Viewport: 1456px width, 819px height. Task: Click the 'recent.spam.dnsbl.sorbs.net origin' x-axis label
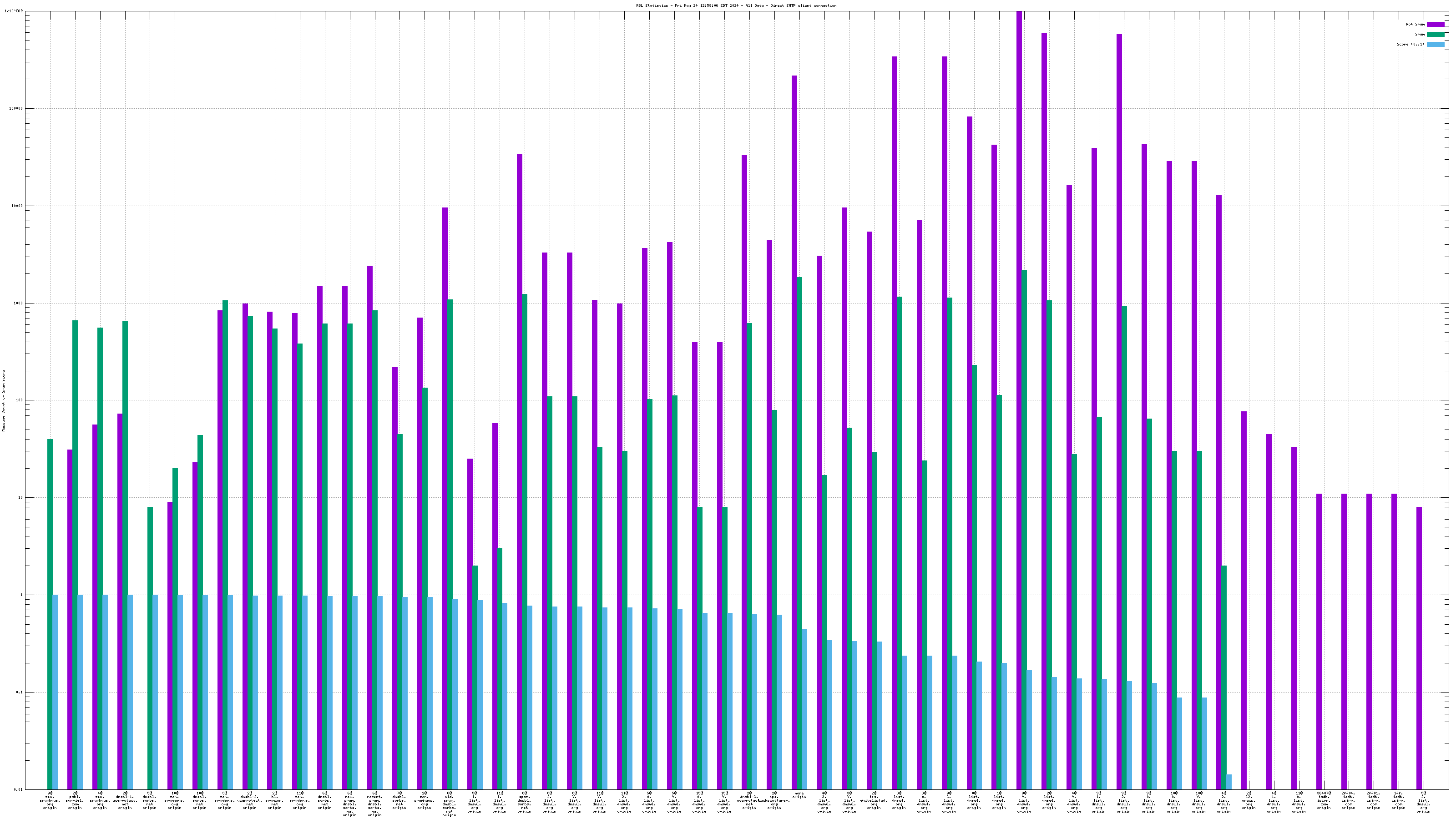[x=374, y=804]
